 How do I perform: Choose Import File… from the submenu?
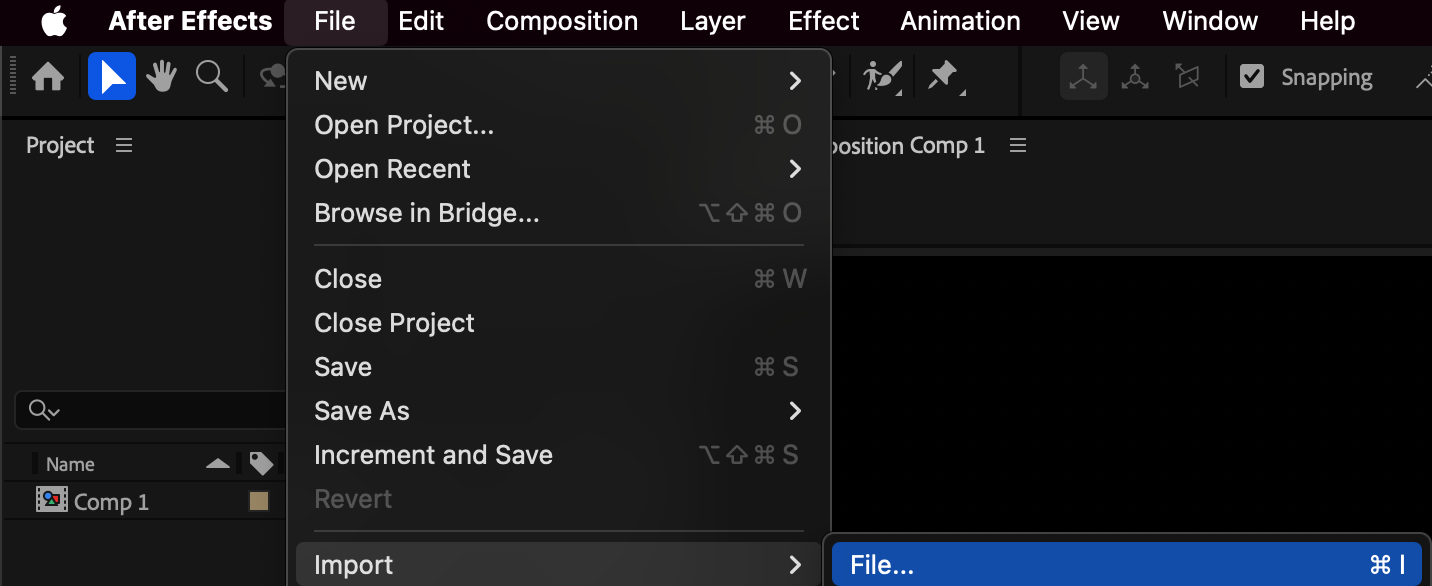pos(1127,565)
